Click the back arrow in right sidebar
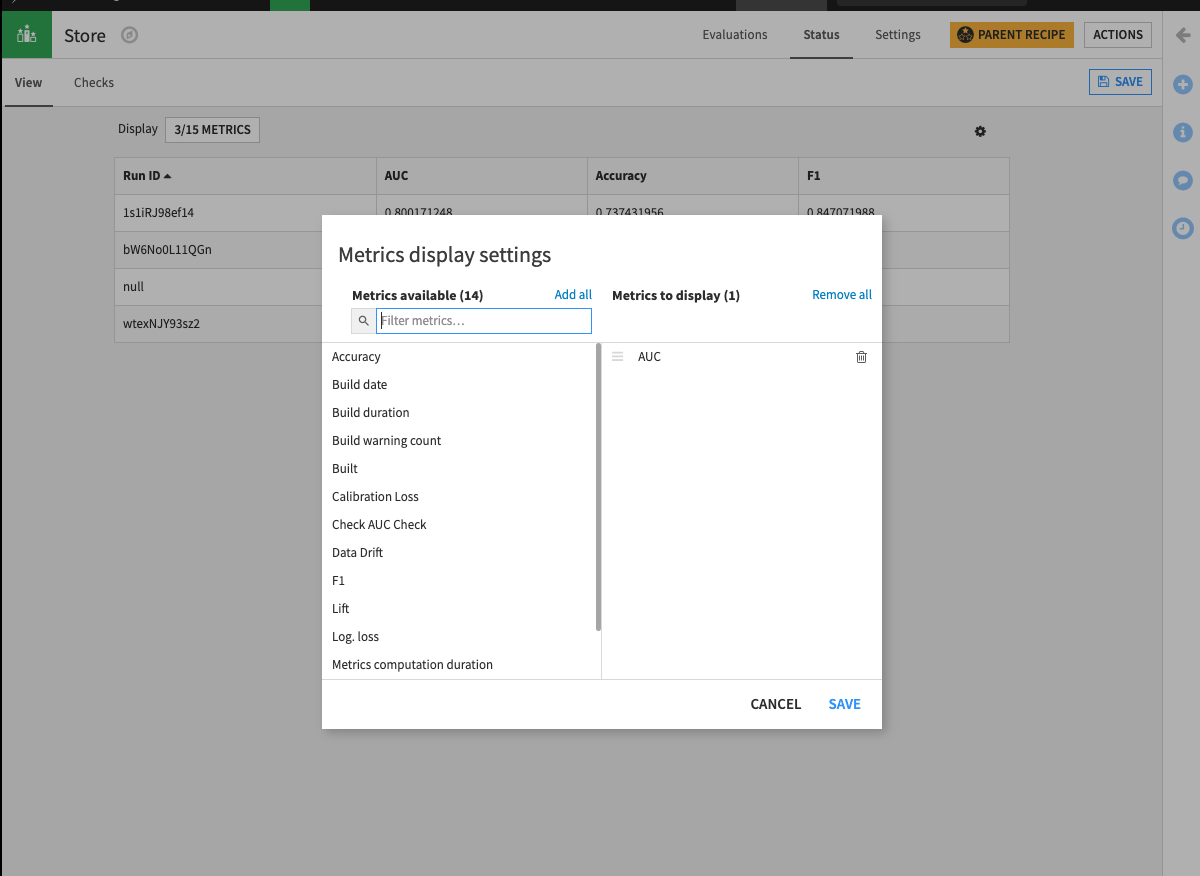The width and height of the screenshot is (1200, 876). [1183, 35]
